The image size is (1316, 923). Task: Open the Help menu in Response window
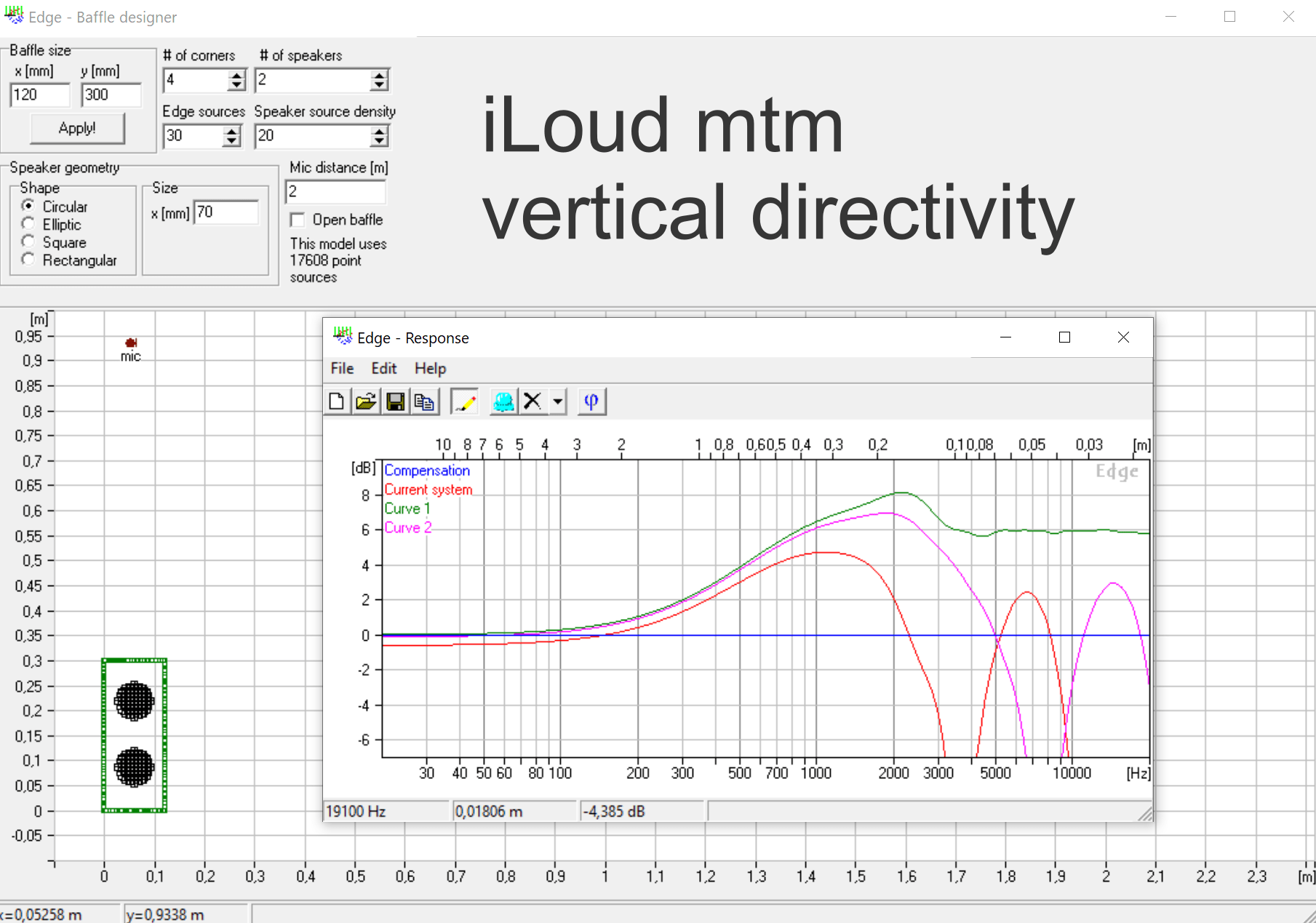tap(431, 369)
